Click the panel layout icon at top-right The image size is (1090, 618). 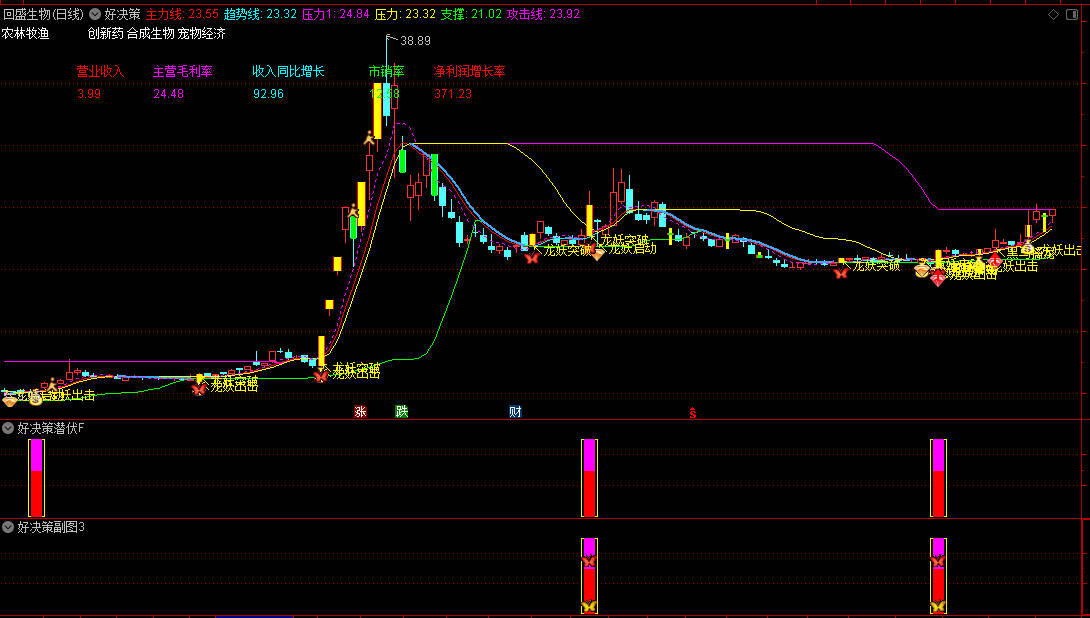tap(1072, 15)
